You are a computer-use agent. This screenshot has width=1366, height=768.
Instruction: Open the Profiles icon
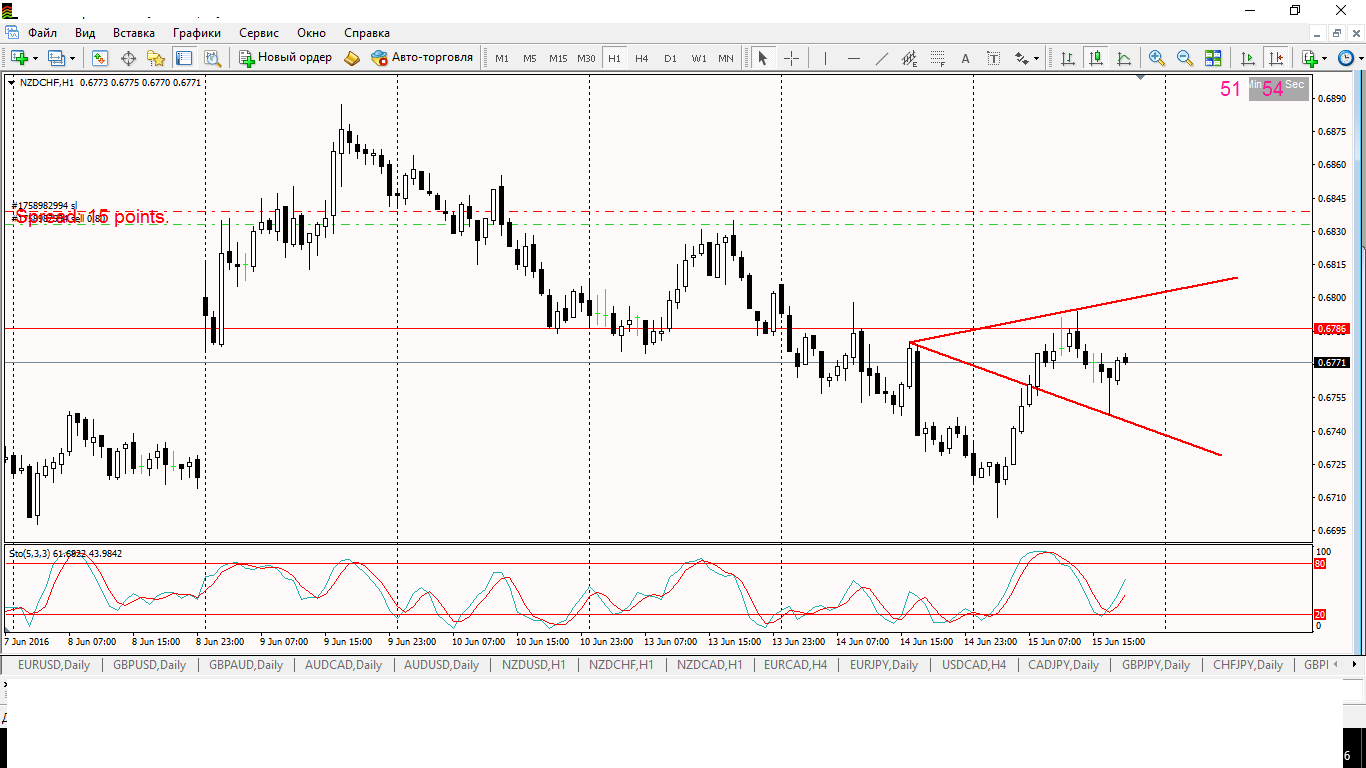point(57,58)
